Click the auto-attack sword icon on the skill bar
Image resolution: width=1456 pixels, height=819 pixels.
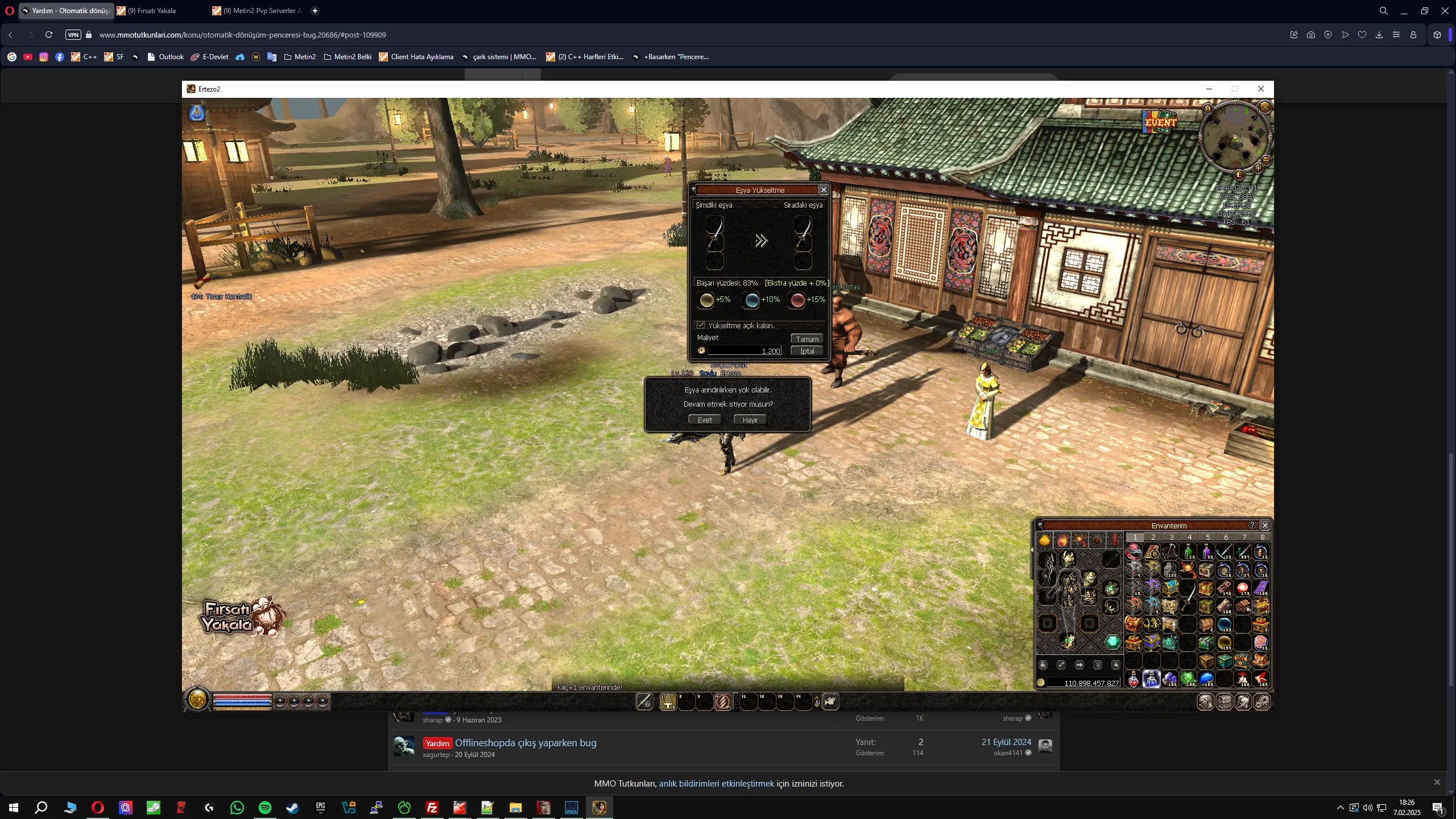tap(644, 702)
